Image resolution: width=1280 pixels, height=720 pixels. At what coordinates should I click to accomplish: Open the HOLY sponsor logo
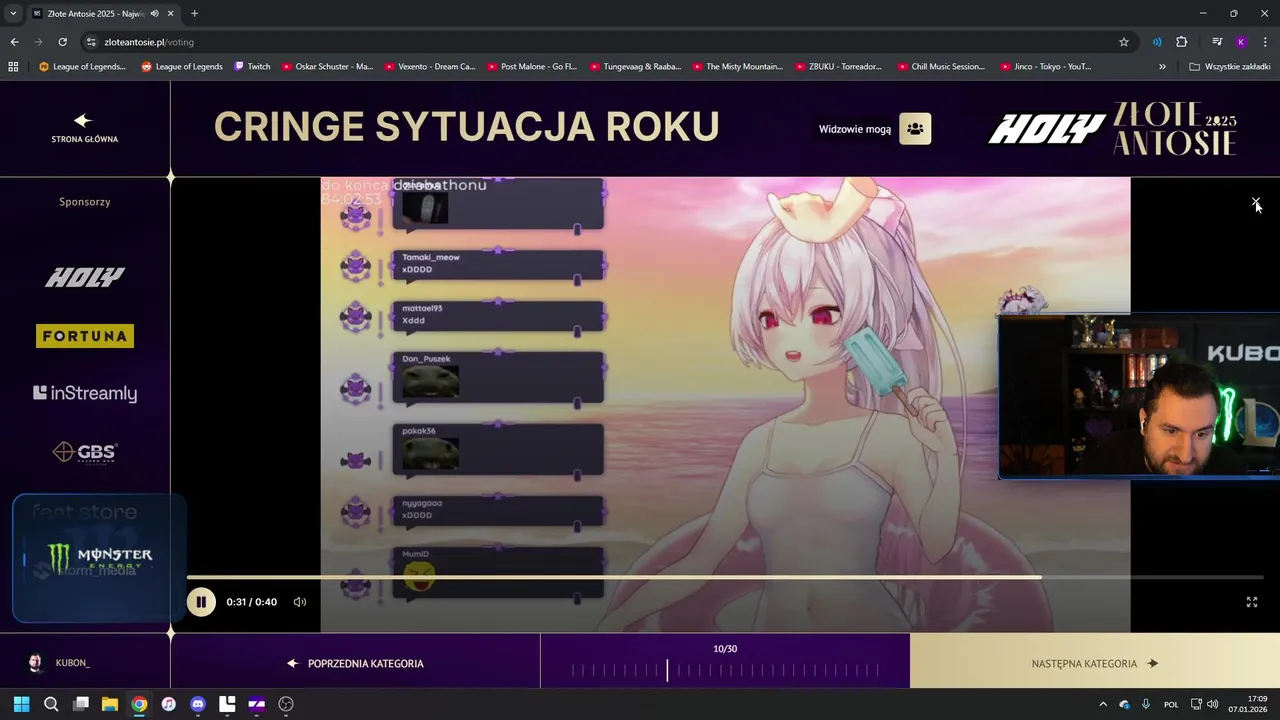(85, 277)
